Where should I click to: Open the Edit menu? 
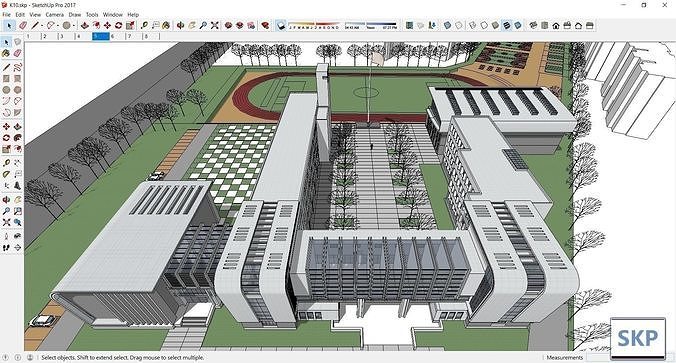pyautogui.click(x=20, y=15)
